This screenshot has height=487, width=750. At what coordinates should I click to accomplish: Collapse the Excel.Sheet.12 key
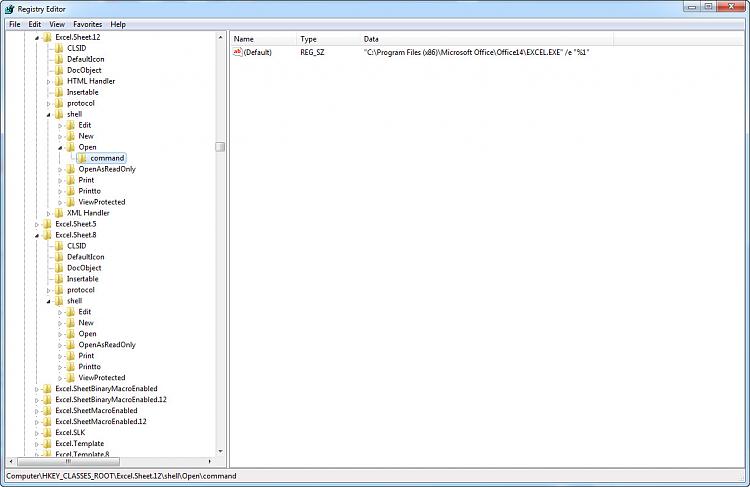click(x=37, y=38)
